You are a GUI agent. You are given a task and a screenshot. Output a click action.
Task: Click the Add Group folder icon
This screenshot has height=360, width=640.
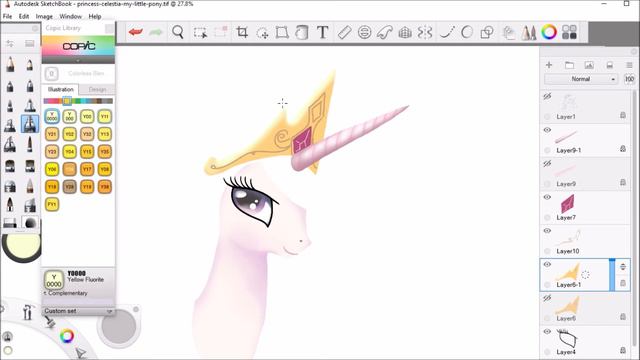[569, 65]
